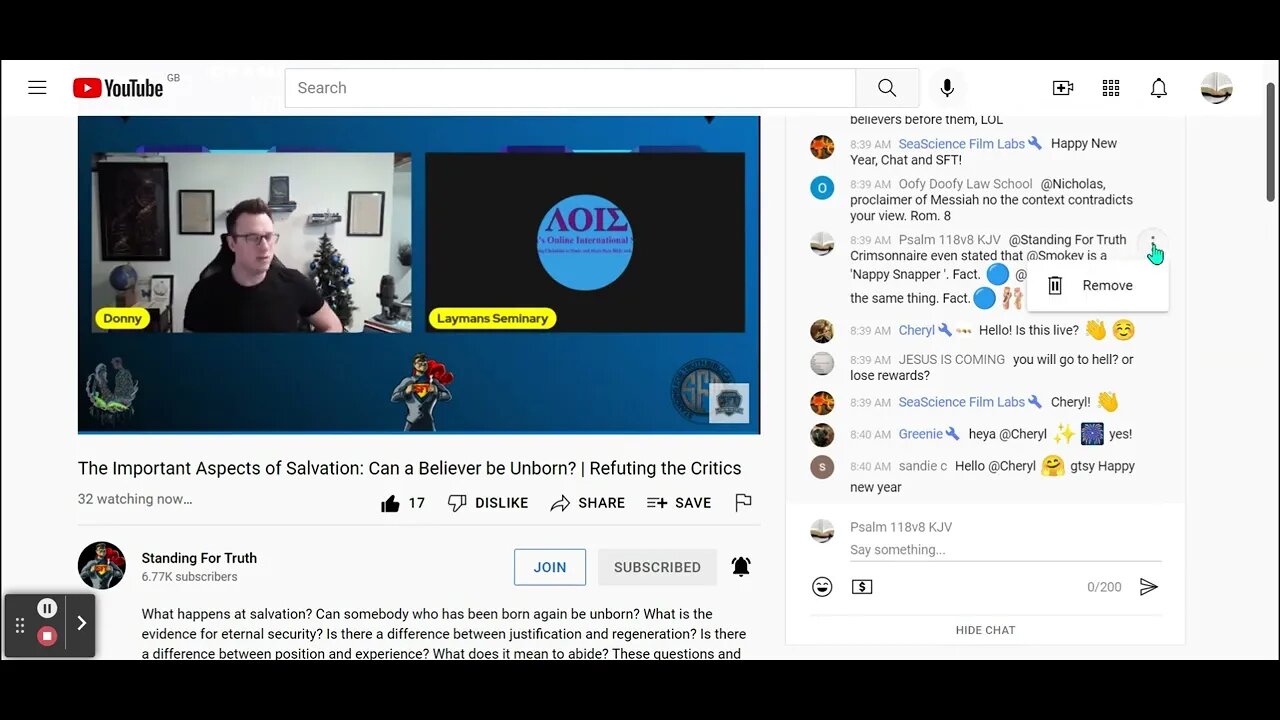The width and height of the screenshot is (1280, 720).
Task: Toggle the channel notification bell
Action: tap(741, 567)
